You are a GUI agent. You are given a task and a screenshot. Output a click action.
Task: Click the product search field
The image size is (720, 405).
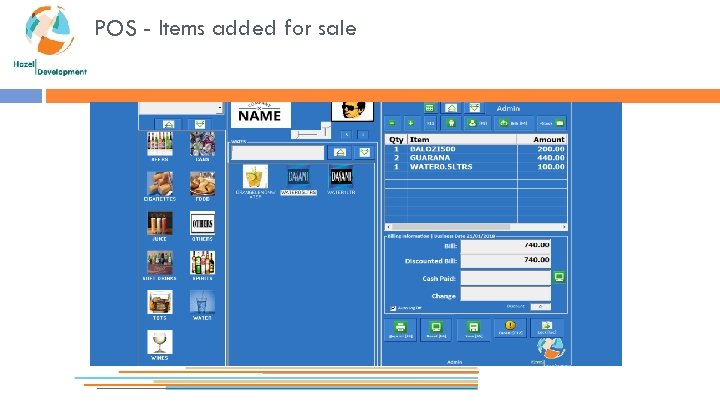(x=278, y=153)
